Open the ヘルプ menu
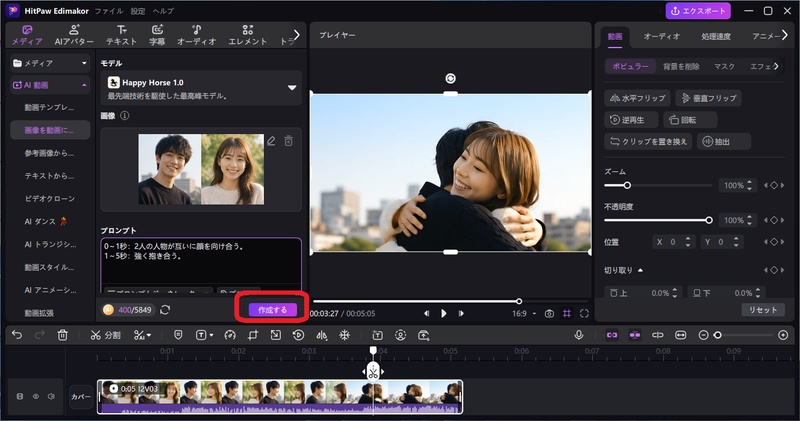The height and width of the screenshot is (421, 800). pyautogui.click(x=163, y=11)
